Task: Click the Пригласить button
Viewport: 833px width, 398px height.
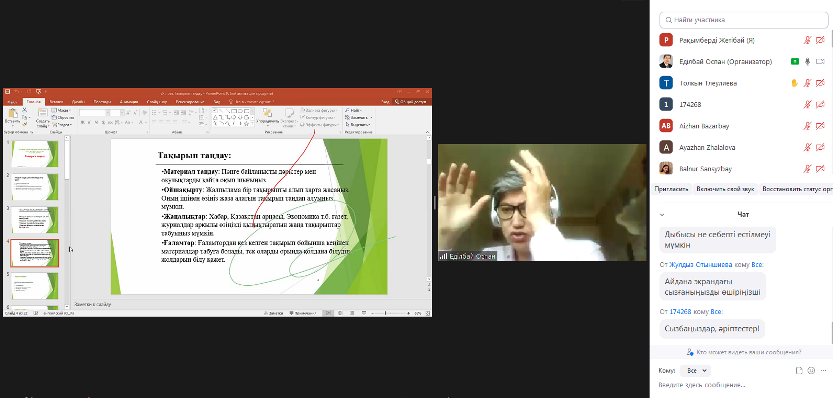Action: tap(672, 189)
